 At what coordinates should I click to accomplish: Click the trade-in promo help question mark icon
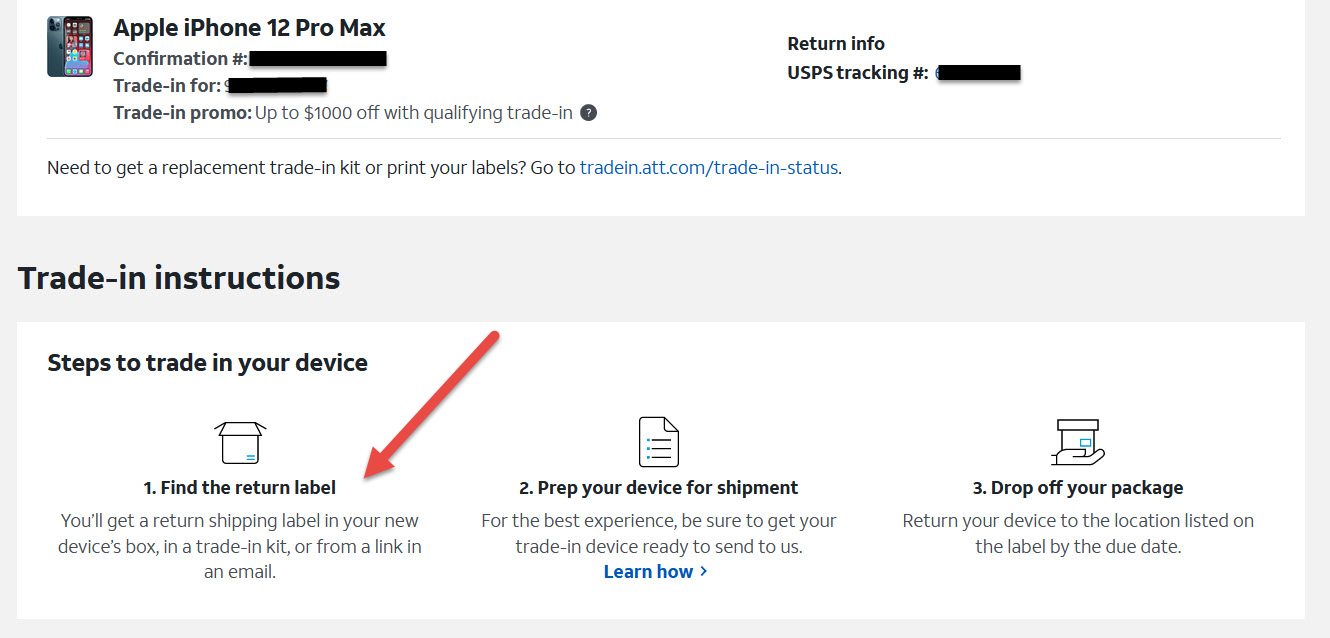tap(589, 113)
